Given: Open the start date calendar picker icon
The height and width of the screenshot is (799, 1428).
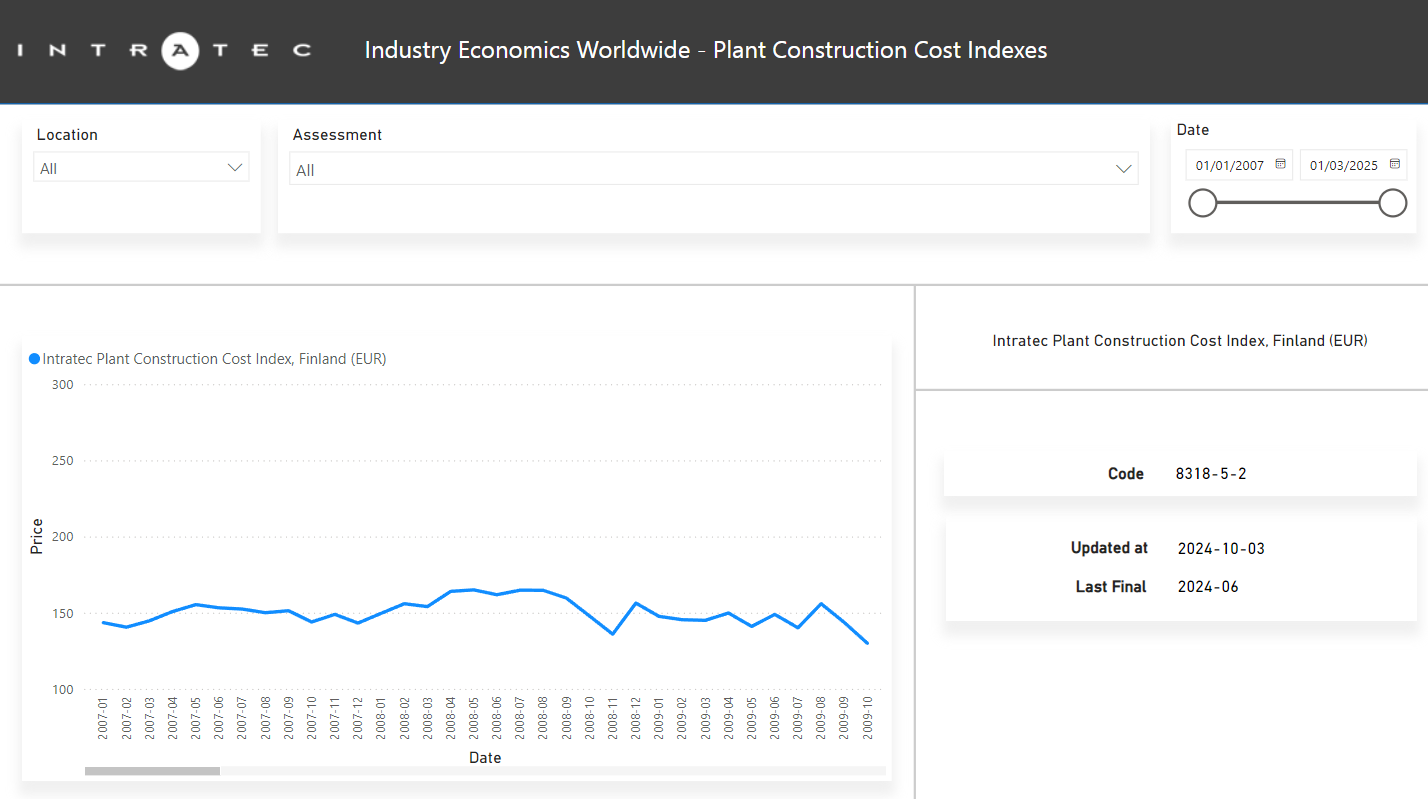Looking at the screenshot, I should click(1280, 165).
